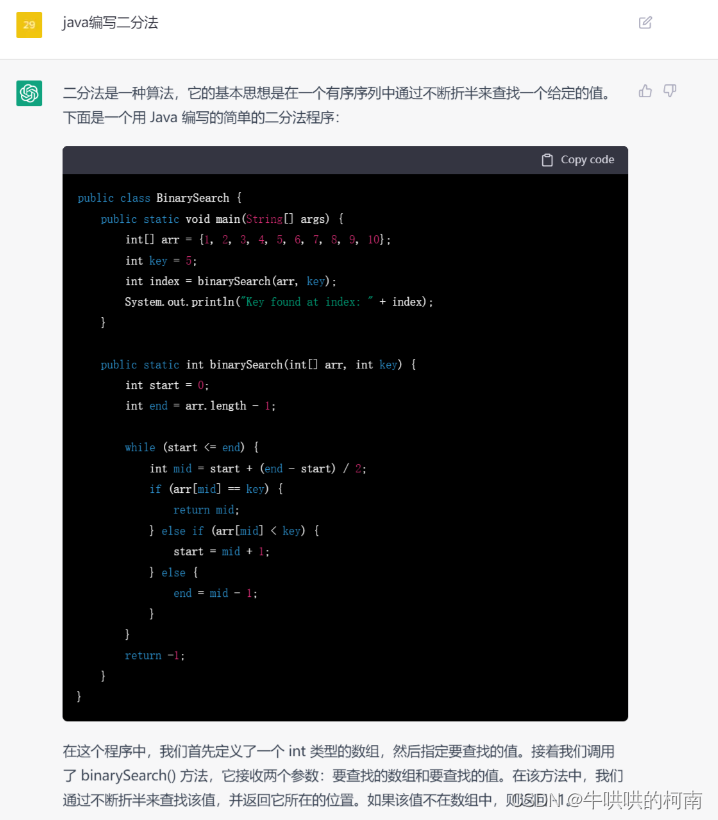The width and height of the screenshot is (718, 820).
Task: Click the line "} else if (arr[mid] < key) {"
Action: point(234,531)
